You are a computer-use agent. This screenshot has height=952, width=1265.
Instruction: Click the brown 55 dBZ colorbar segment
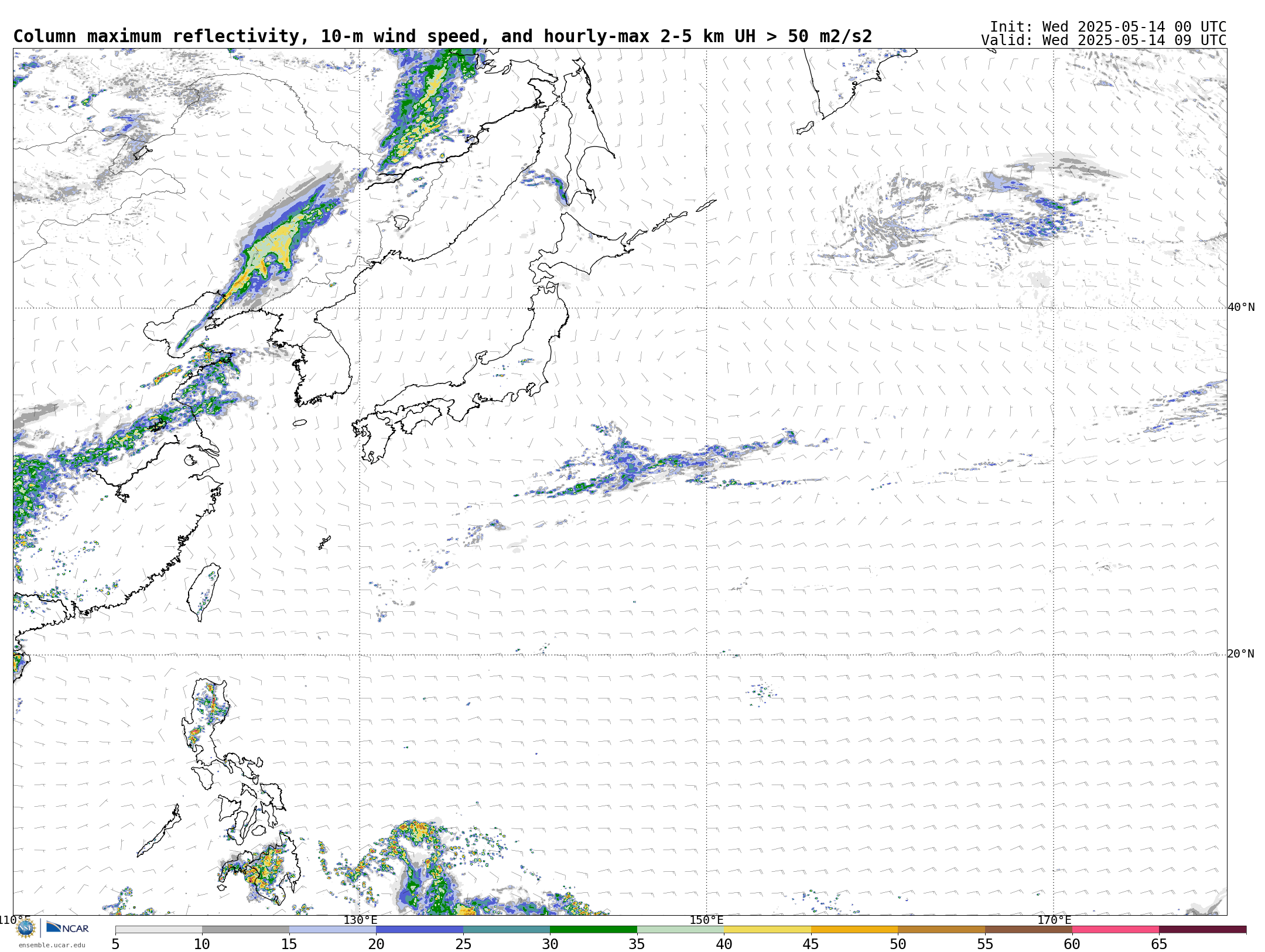tap(1028, 930)
